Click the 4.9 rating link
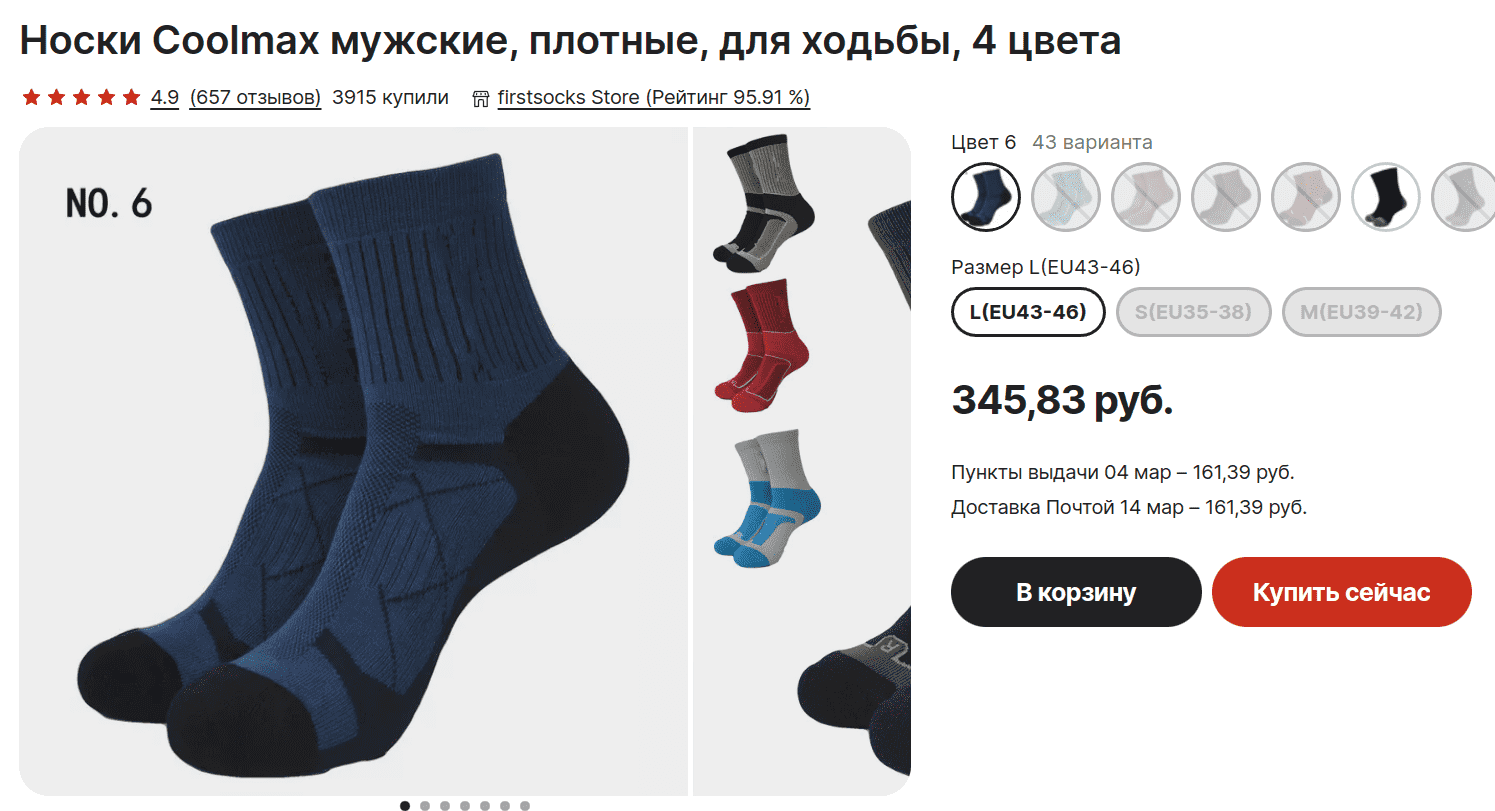The width and height of the screenshot is (1495, 811). 164,98
